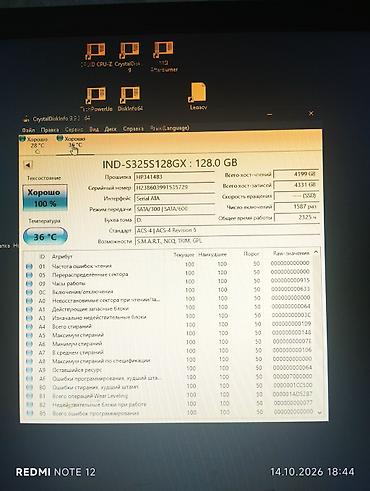Viewport: 370px width, 491px height.
Task: Open the CrystalDisk desktop shortcut
Action: tap(129, 57)
